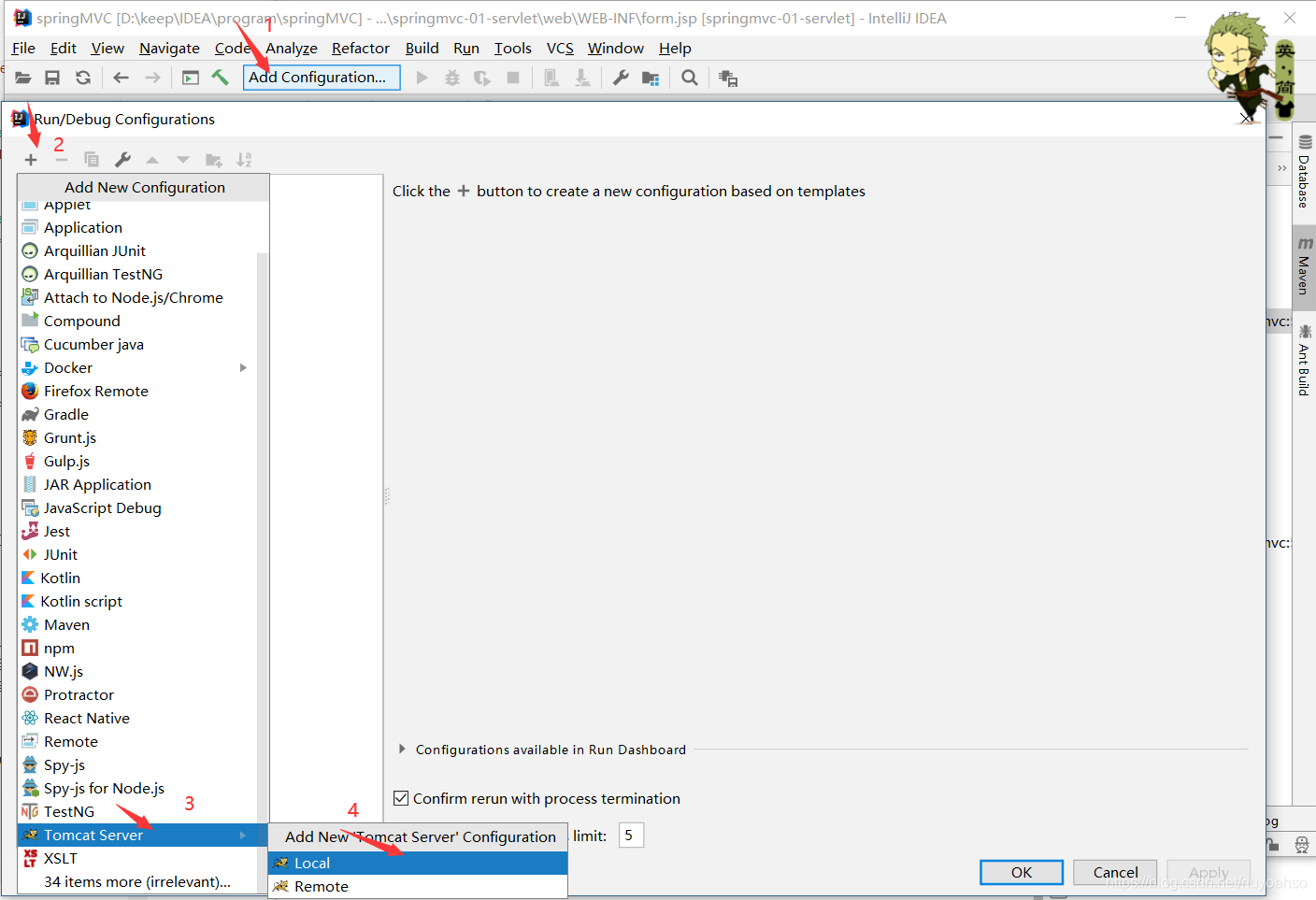The width and height of the screenshot is (1316, 900).
Task: Select Remote Tomcat Server configuration
Action: pos(418,886)
